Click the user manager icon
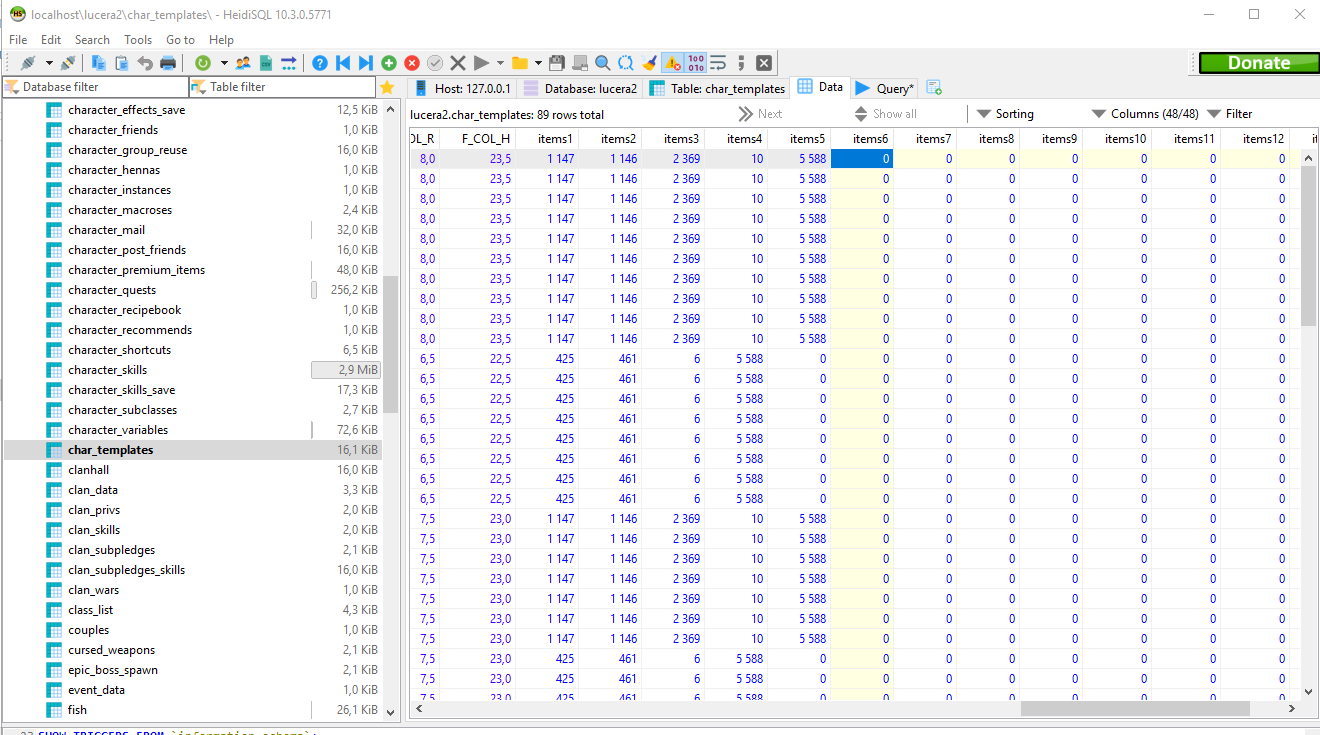The width and height of the screenshot is (1320, 735). click(243, 63)
